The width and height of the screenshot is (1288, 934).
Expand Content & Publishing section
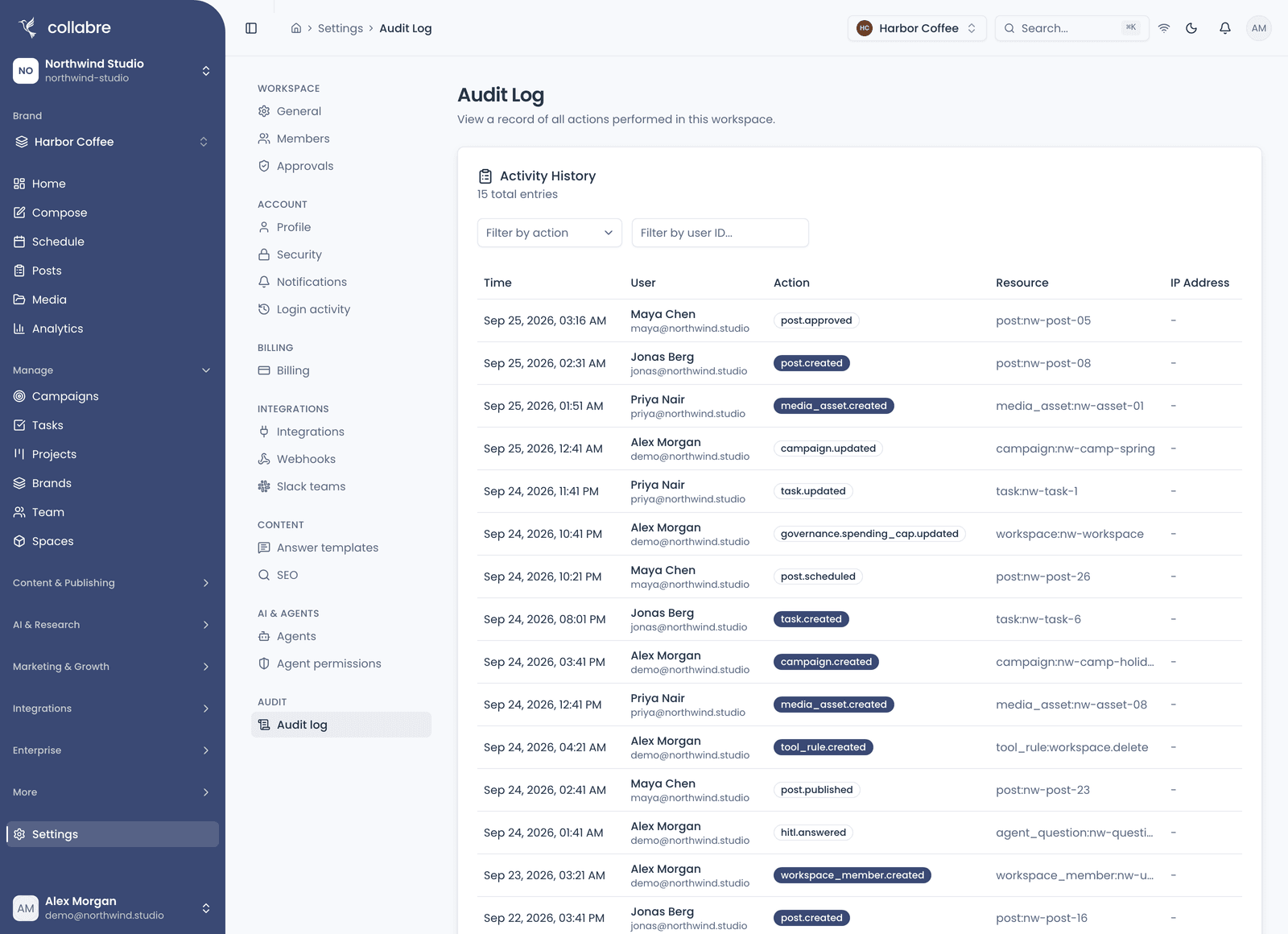[x=113, y=583]
